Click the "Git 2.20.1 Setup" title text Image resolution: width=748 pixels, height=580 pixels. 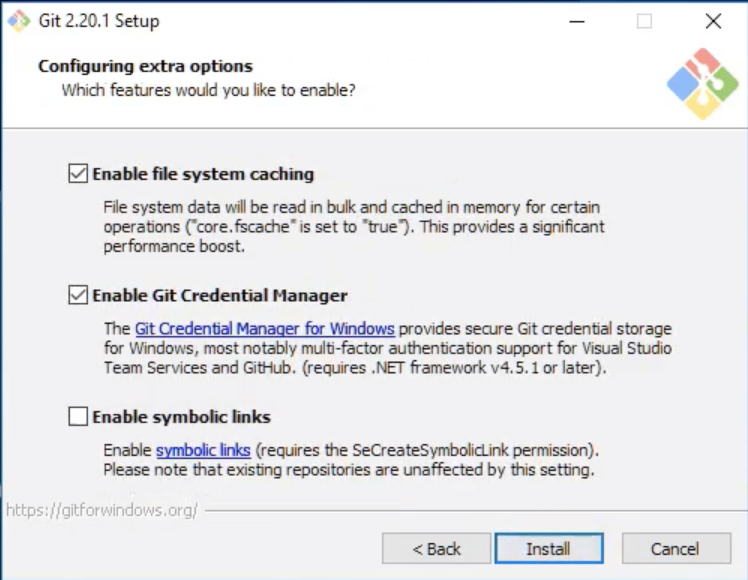coord(98,21)
